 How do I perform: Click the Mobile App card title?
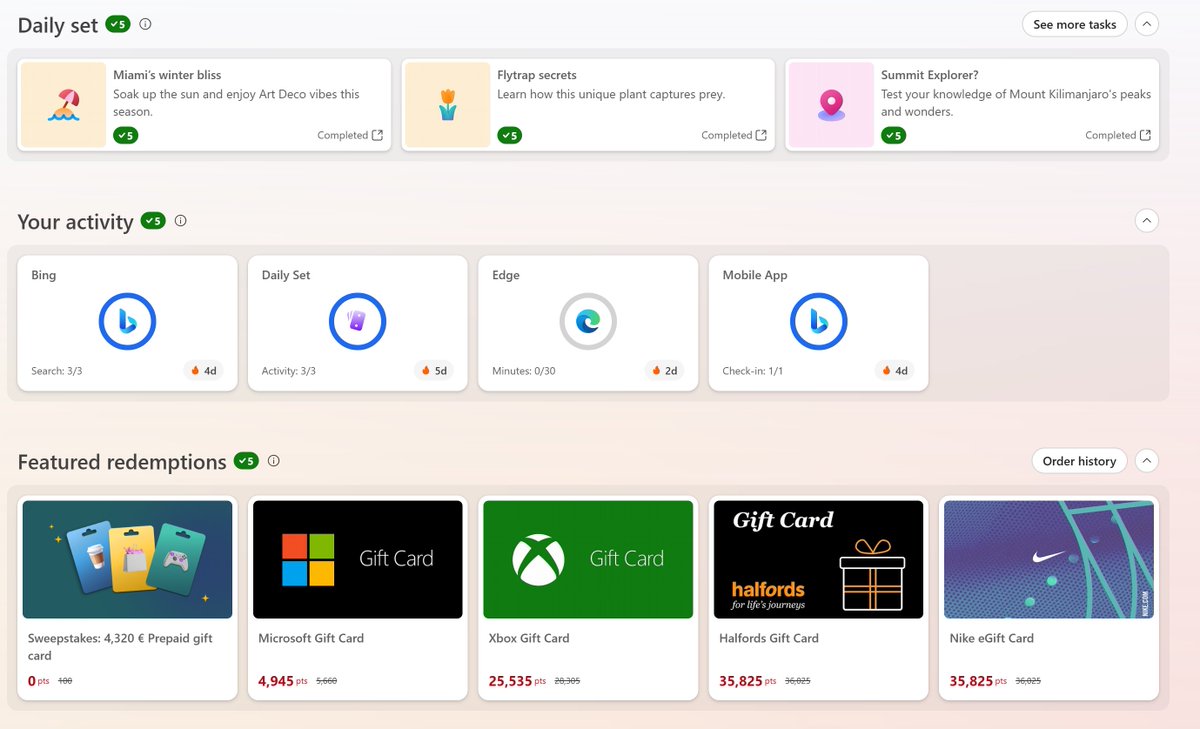[x=755, y=275]
